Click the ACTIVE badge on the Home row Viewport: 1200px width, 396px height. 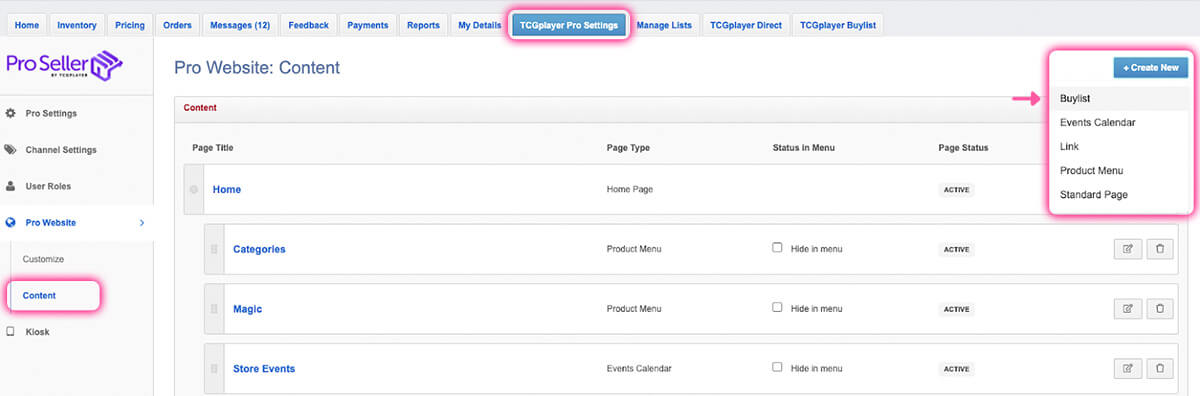pos(957,190)
